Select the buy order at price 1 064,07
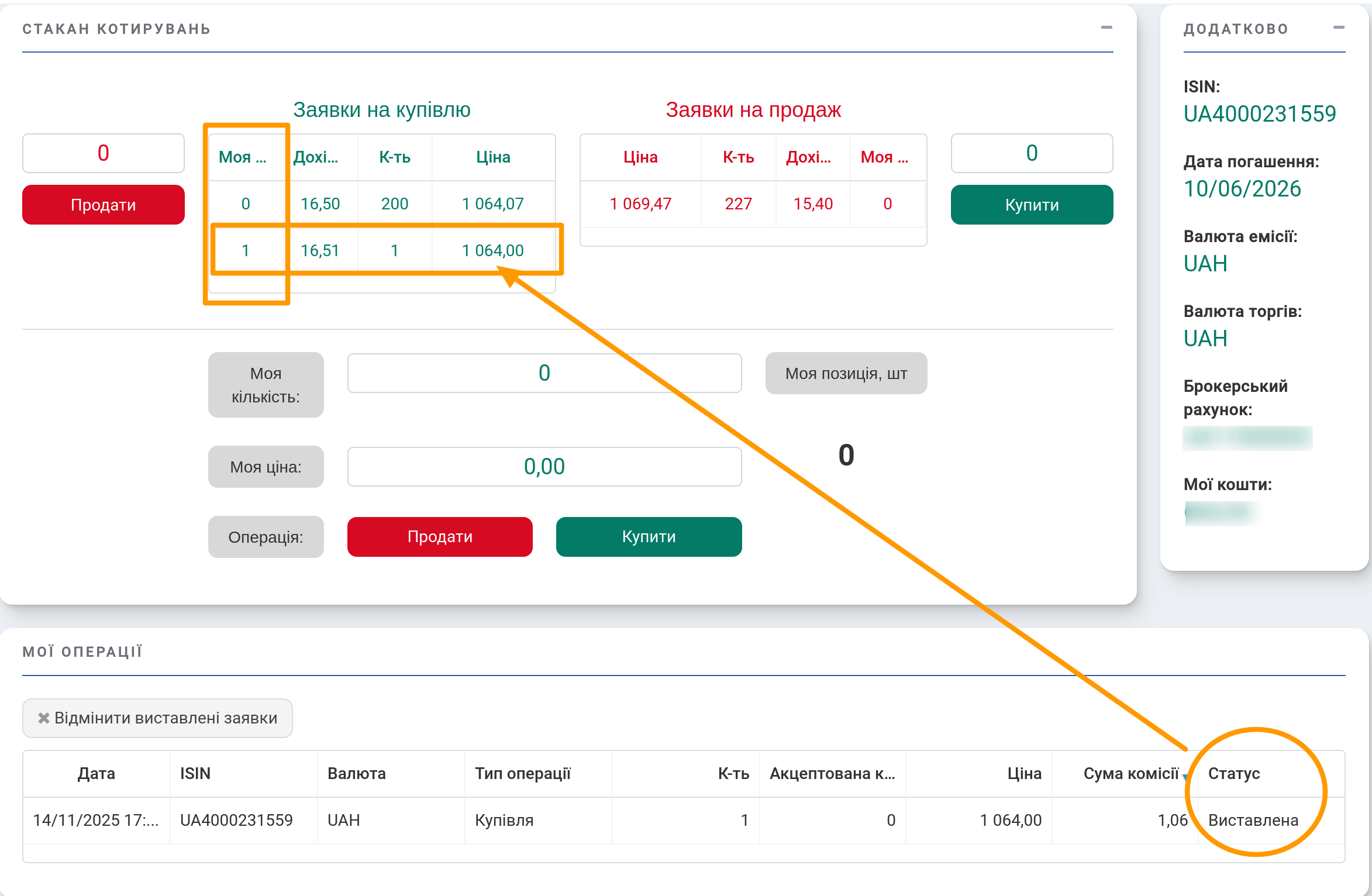1372x896 pixels. click(492, 204)
